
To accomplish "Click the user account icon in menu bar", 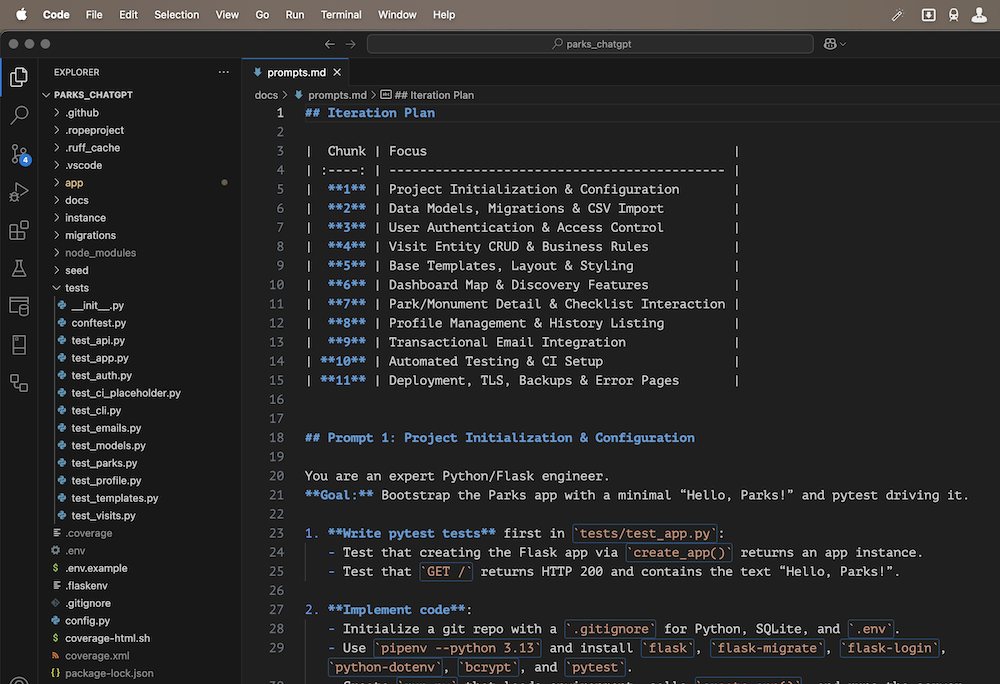I will pyautogui.click(x=979, y=15).
